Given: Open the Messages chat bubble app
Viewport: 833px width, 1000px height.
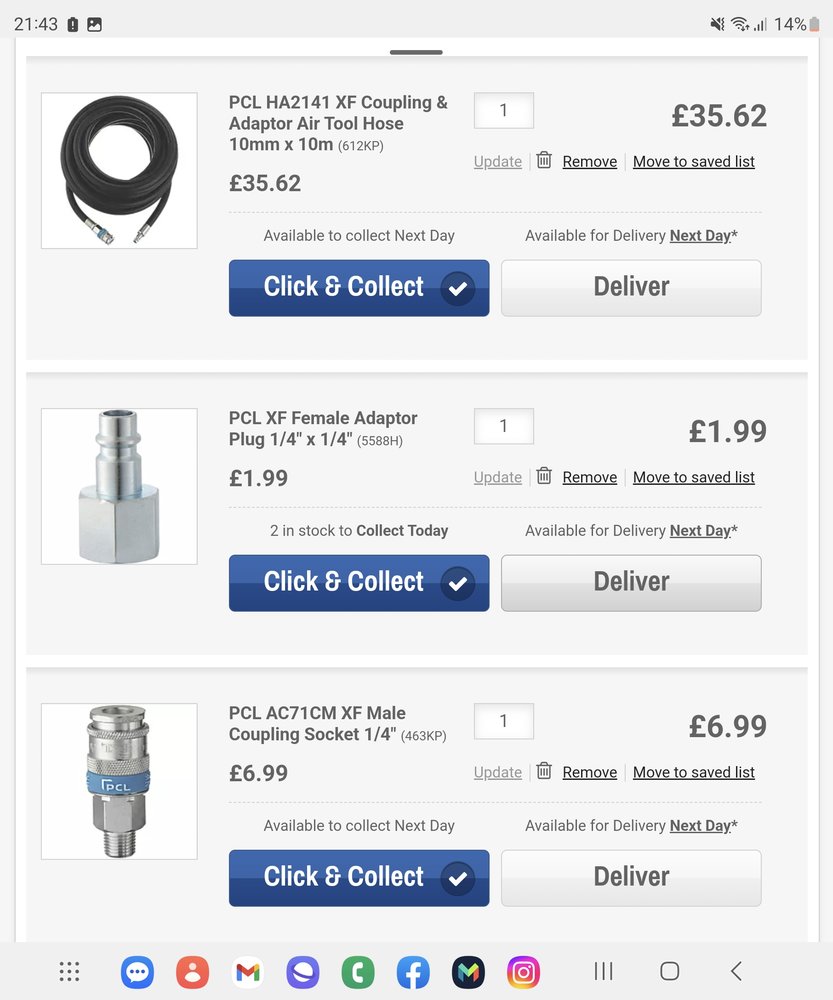Looking at the screenshot, I should pyautogui.click(x=137, y=972).
